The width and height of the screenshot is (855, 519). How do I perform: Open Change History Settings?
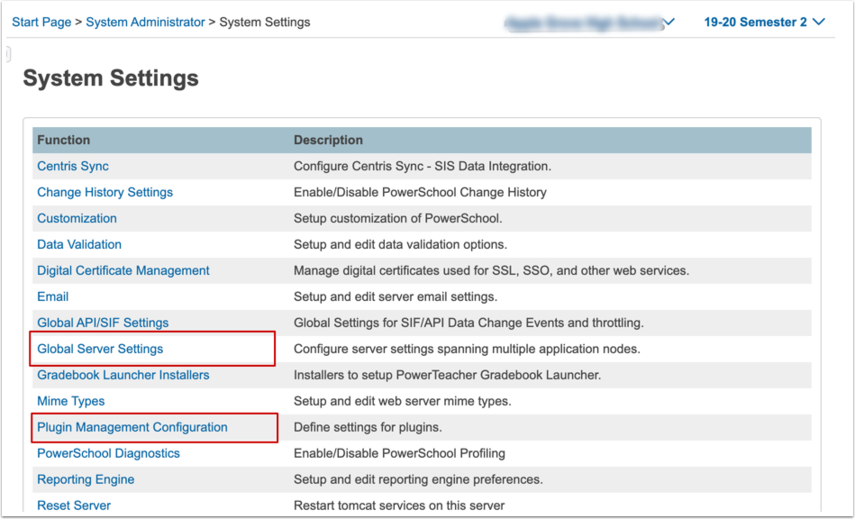(x=105, y=192)
